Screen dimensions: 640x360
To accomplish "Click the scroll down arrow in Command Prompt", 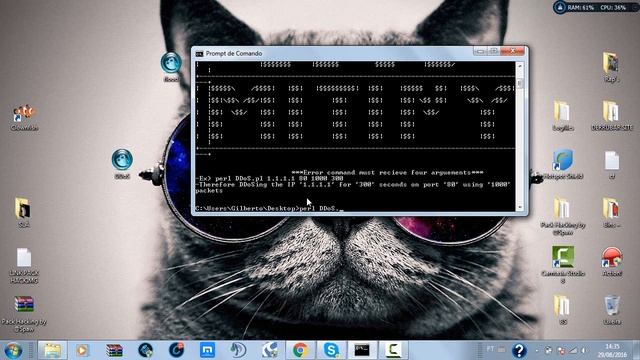I will (520, 207).
